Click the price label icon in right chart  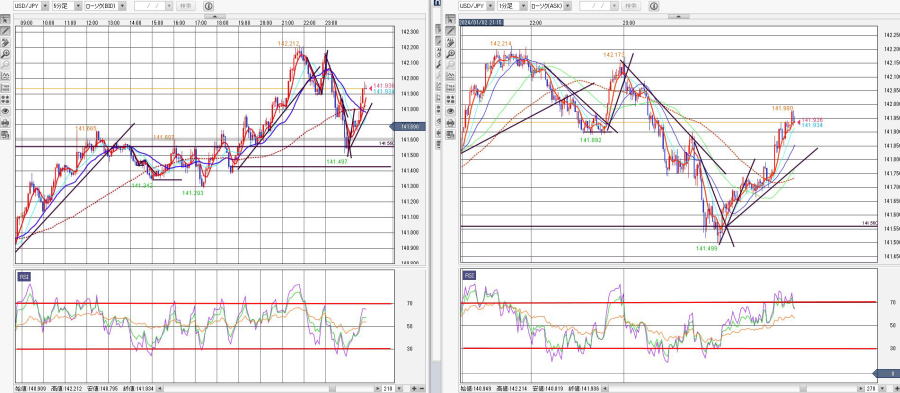[x=451, y=88]
